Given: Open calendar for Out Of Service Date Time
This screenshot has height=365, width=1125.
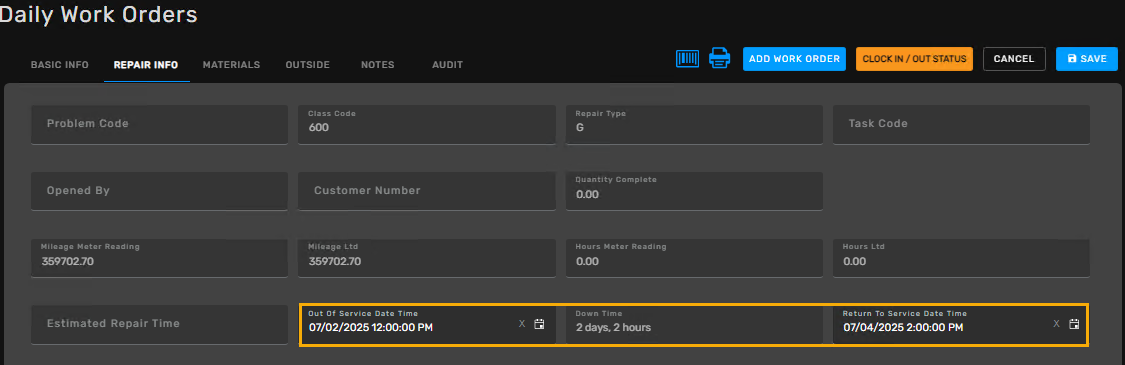Looking at the screenshot, I should coord(540,324).
